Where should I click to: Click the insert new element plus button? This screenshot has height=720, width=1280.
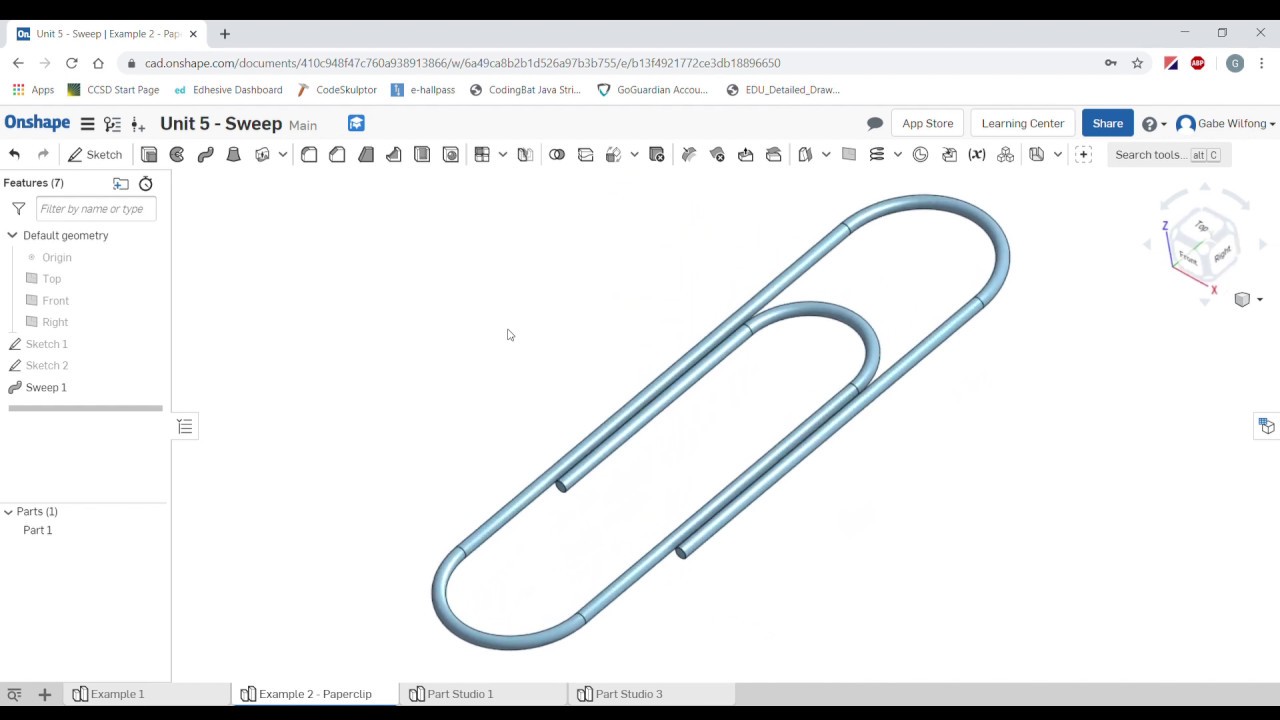pos(44,694)
